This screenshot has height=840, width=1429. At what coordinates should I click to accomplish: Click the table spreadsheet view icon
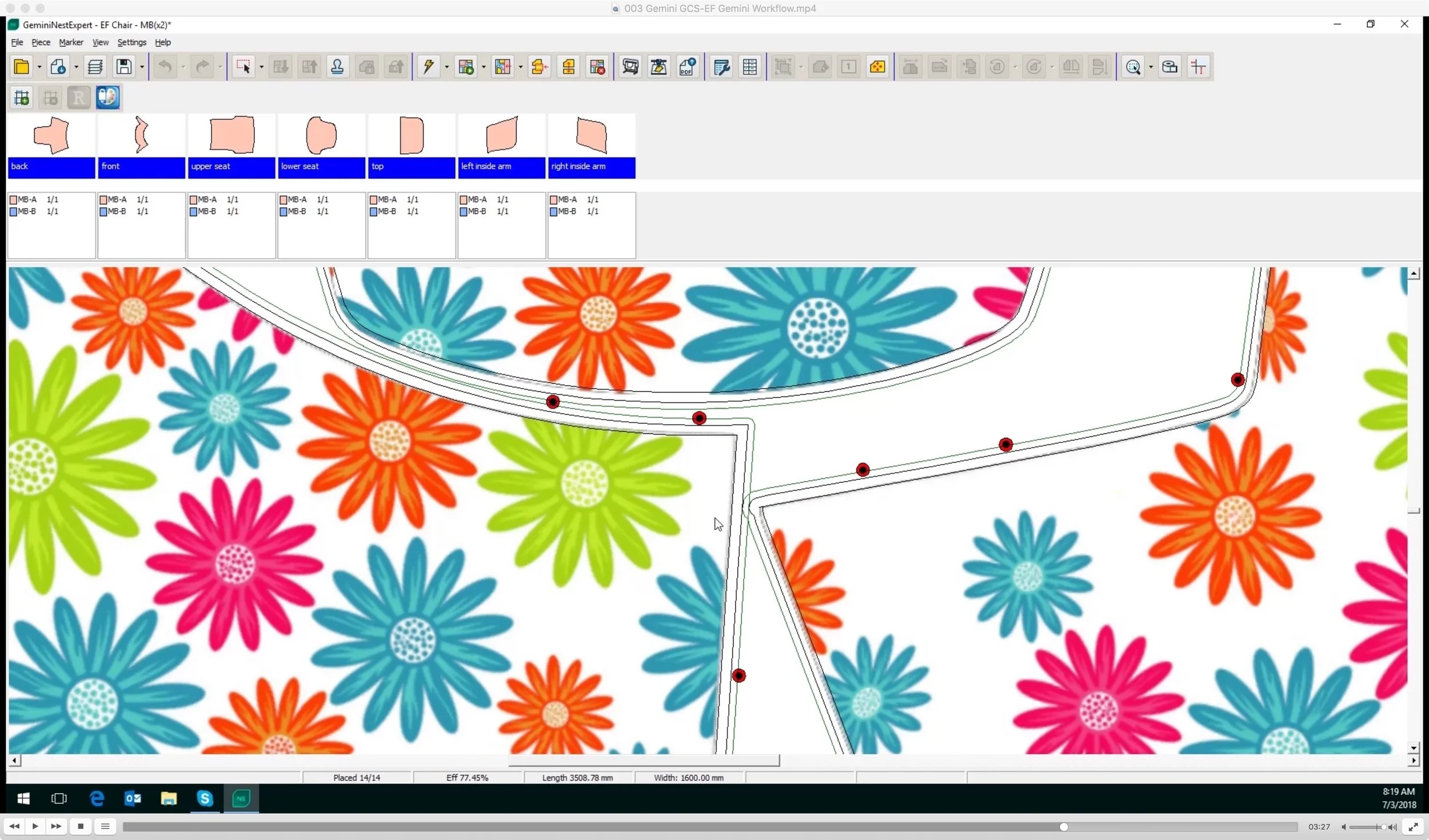click(x=750, y=67)
